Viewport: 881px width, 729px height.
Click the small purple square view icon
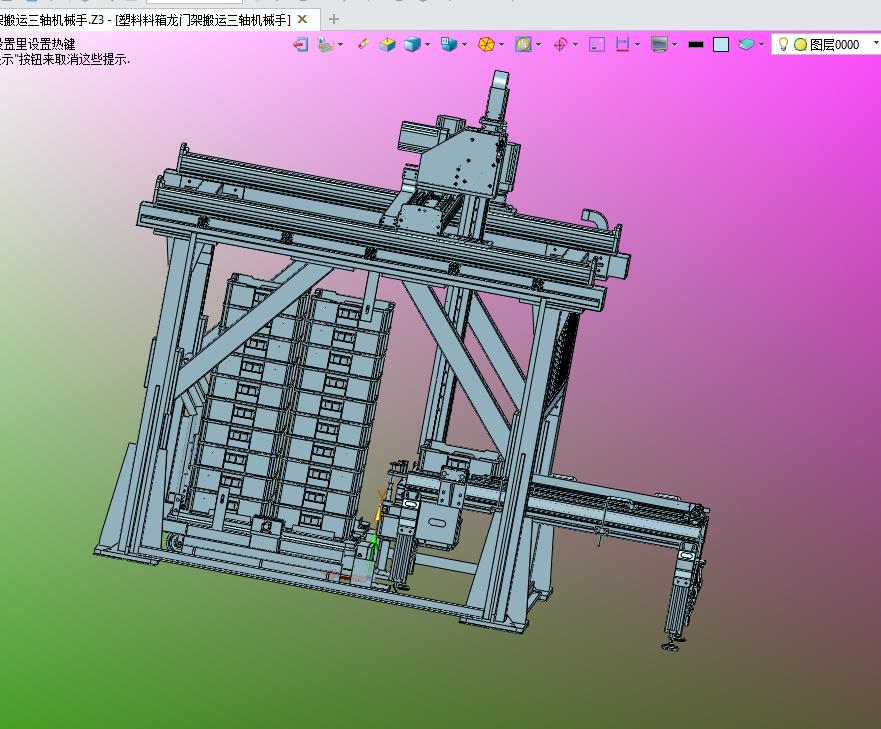(597, 44)
